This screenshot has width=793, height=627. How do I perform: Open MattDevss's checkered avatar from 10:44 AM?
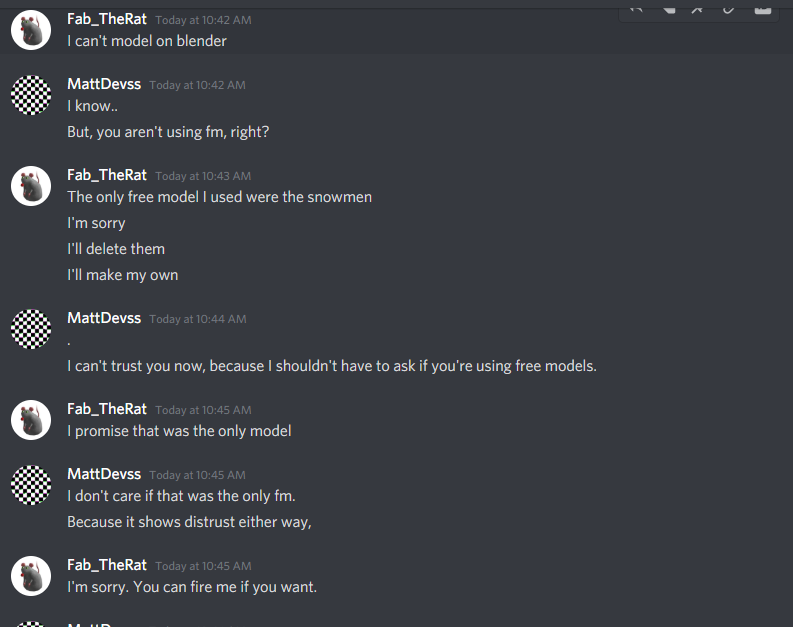(x=31, y=329)
